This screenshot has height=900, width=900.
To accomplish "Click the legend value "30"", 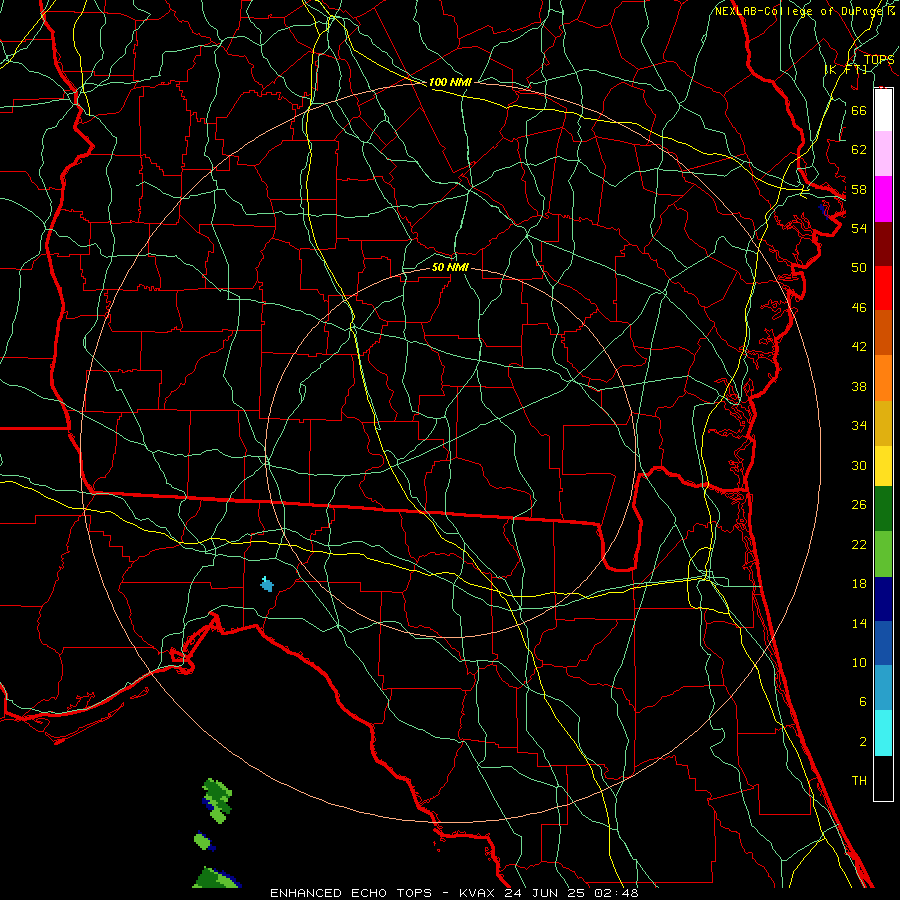I will 859,465.
